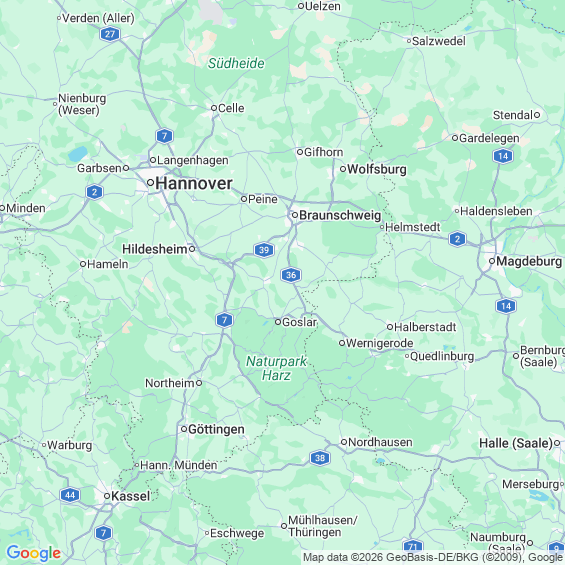The width and height of the screenshot is (565, 565).
Task: Select the Braunschweig city marker
Action: pos(295,215)
